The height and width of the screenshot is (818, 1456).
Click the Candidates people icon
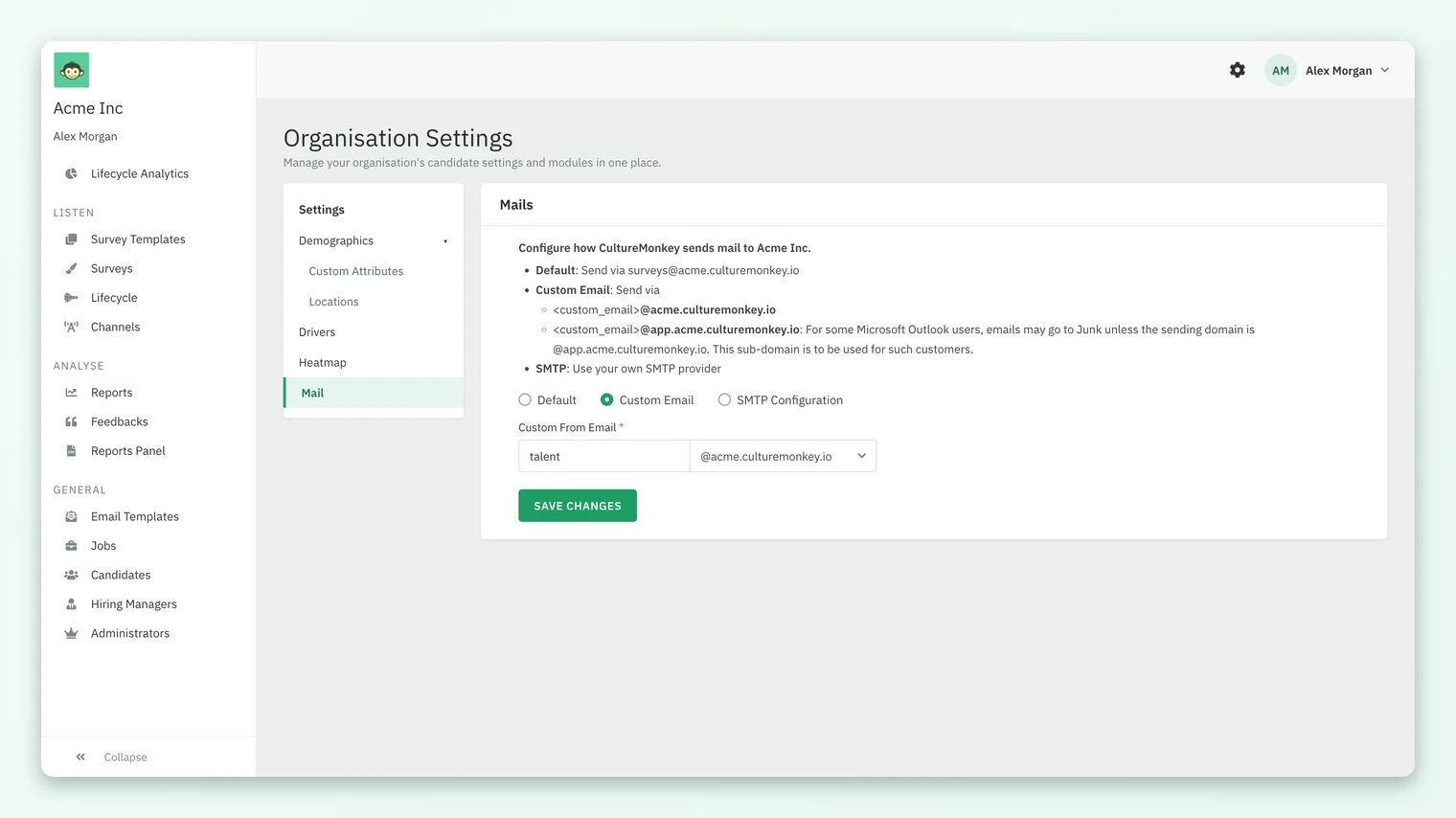71,575
